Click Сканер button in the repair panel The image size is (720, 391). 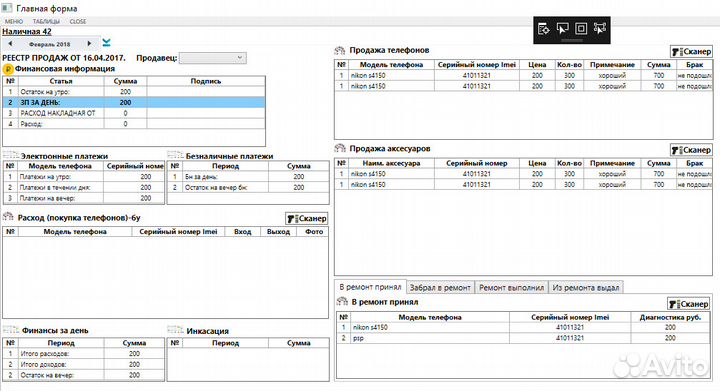[x=688, y=304]
